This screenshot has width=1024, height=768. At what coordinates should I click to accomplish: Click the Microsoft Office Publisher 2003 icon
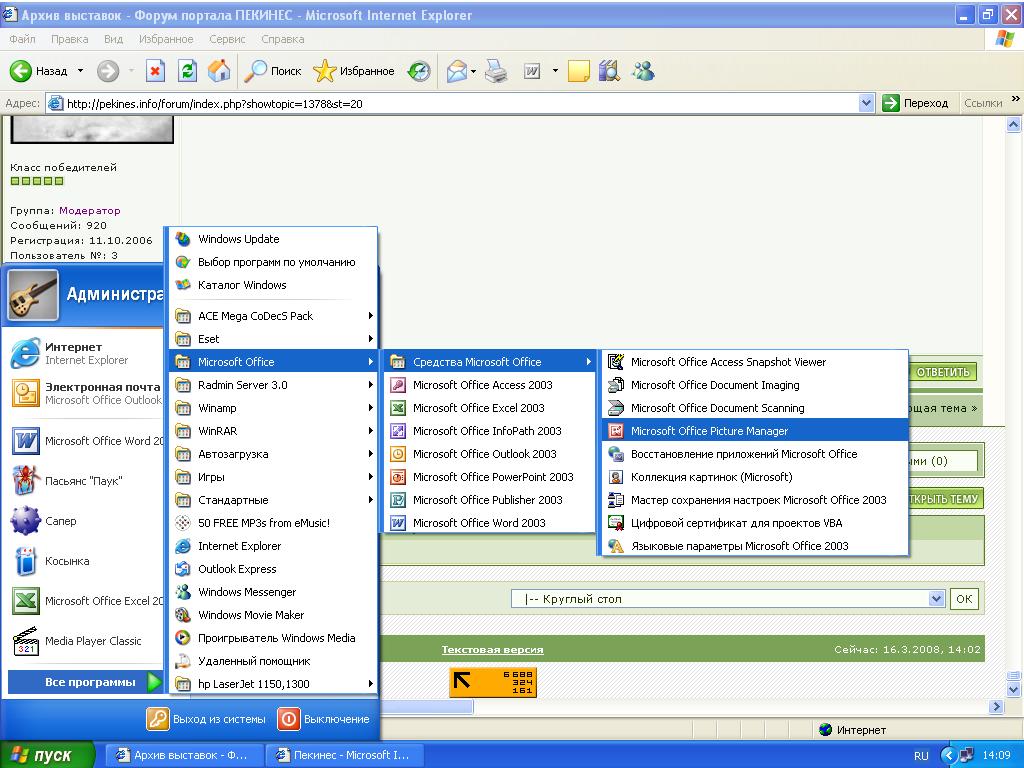pos(398,500)
